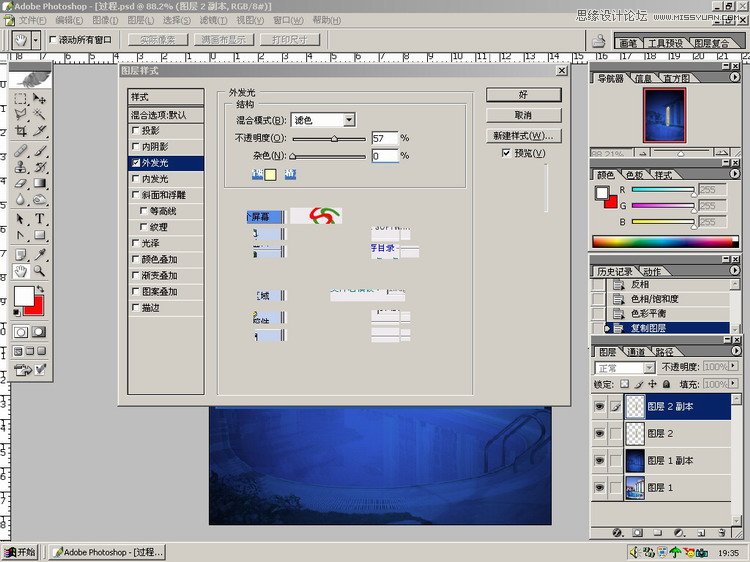Click delete layer trash icon
This screenshot has height=562, width=750.
(x=721, y=533)
